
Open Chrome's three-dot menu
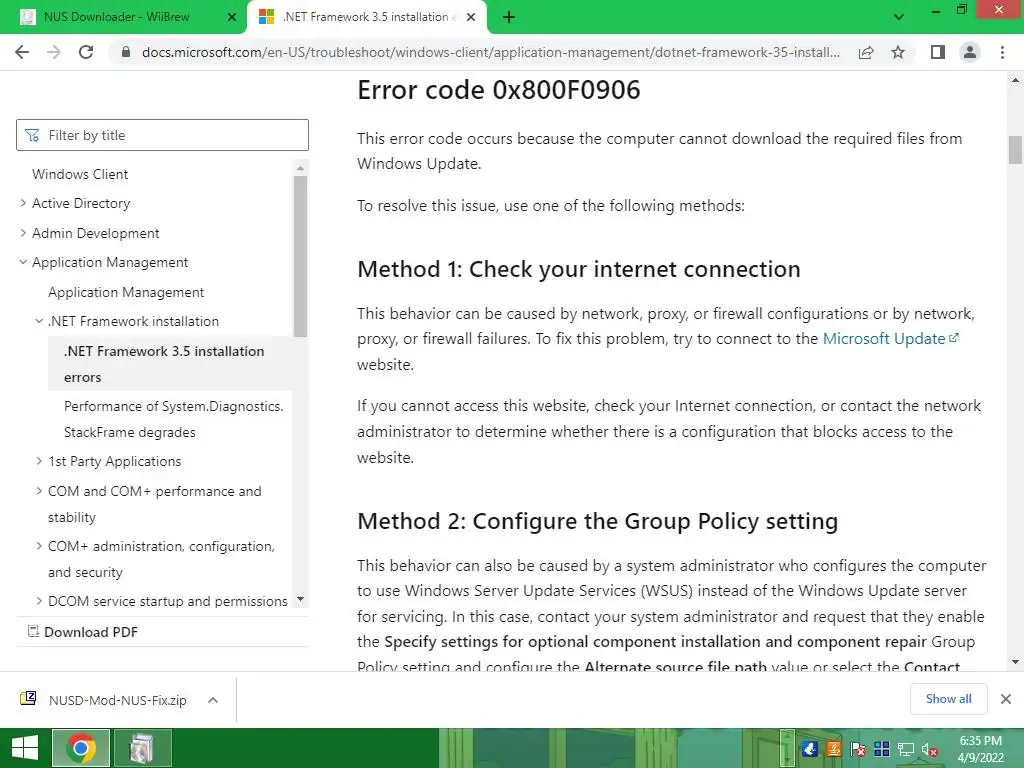click(1002, 52)
